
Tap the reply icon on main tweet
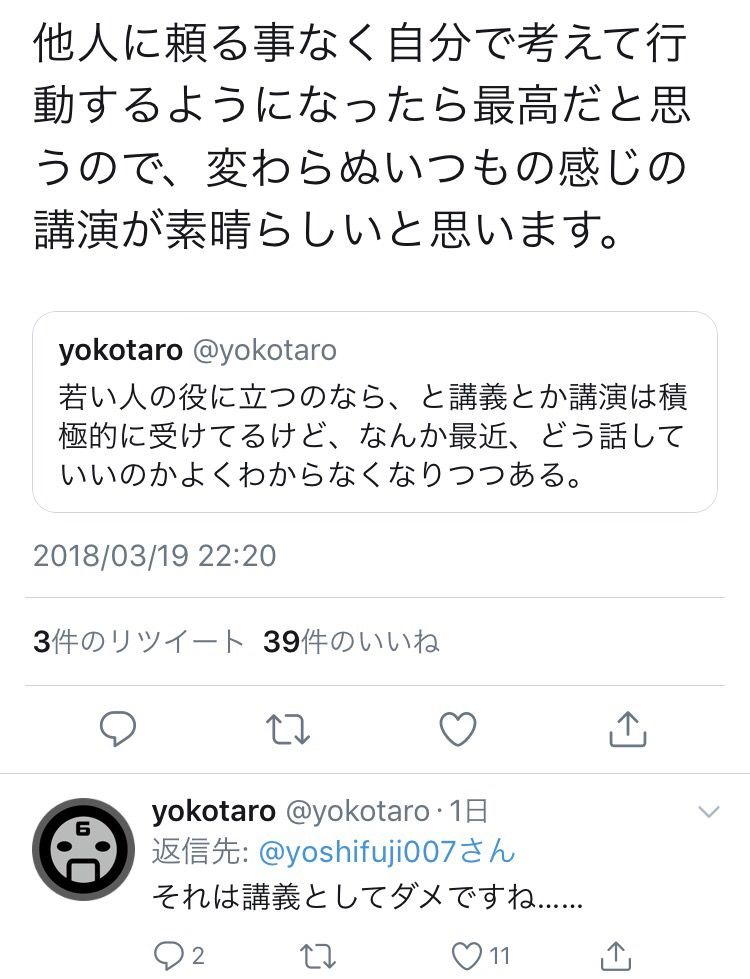[x=118, y=730]
